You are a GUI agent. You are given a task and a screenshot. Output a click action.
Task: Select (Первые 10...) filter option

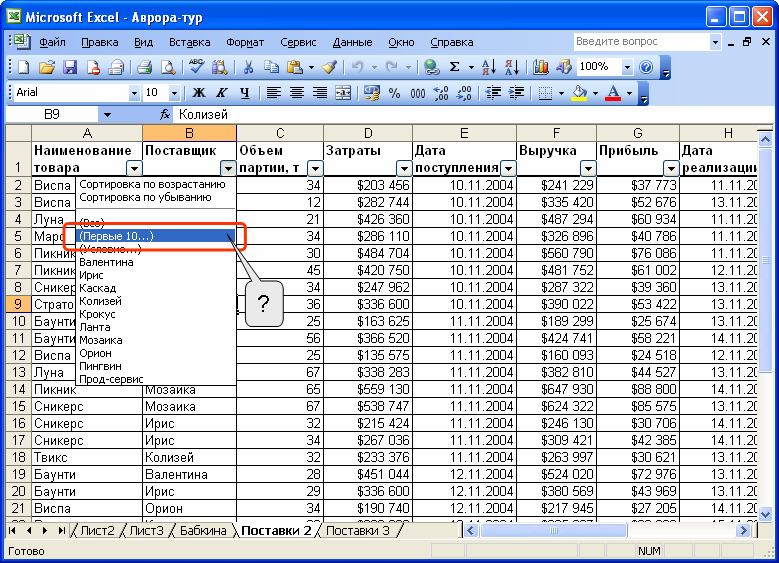coord(116,236)
